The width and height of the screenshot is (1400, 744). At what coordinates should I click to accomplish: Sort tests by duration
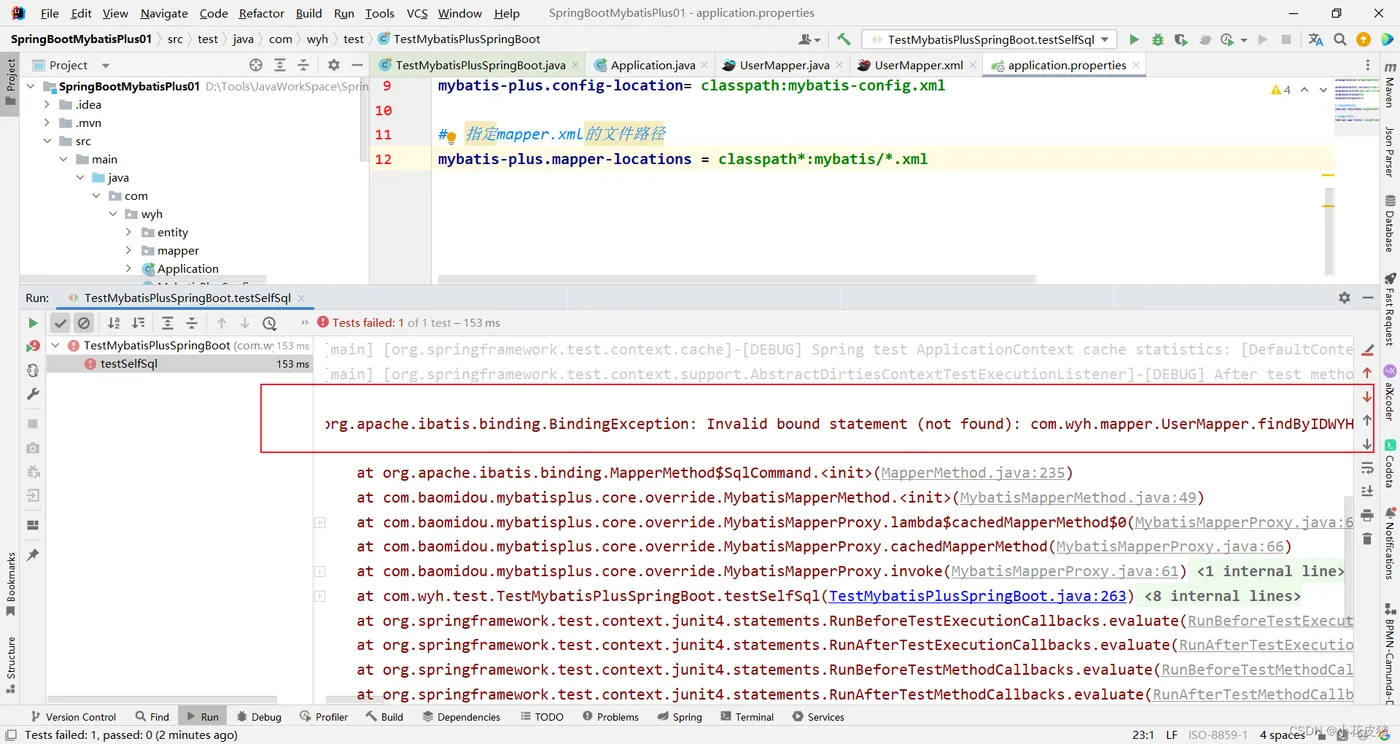(x=138, y=323)
